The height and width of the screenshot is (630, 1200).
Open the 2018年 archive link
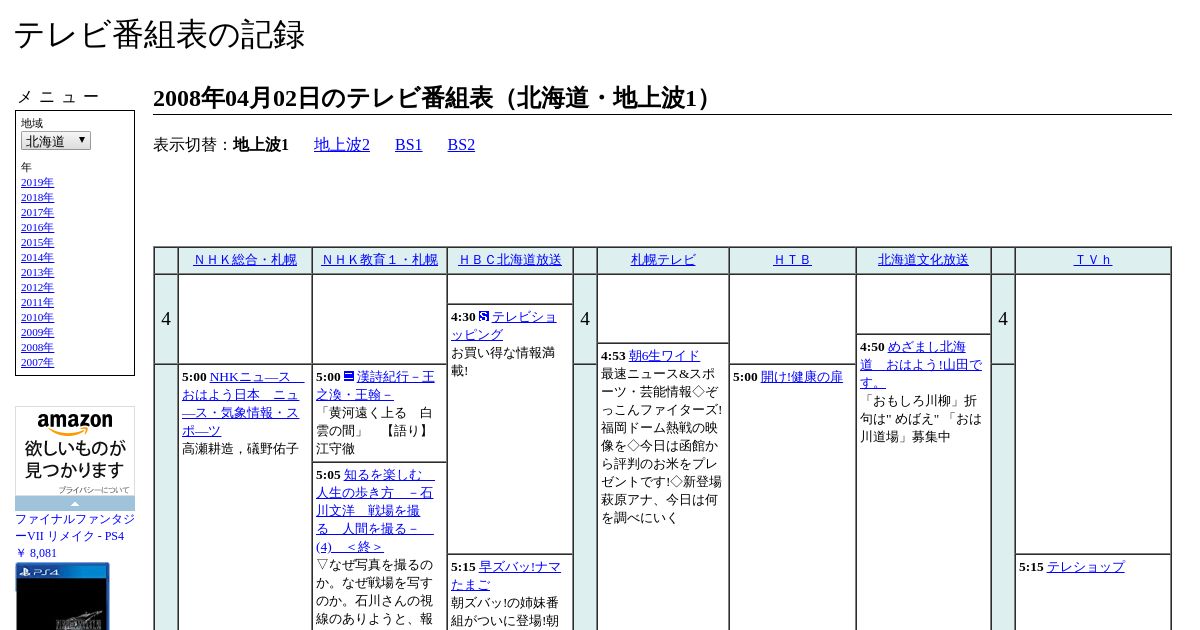37,197
